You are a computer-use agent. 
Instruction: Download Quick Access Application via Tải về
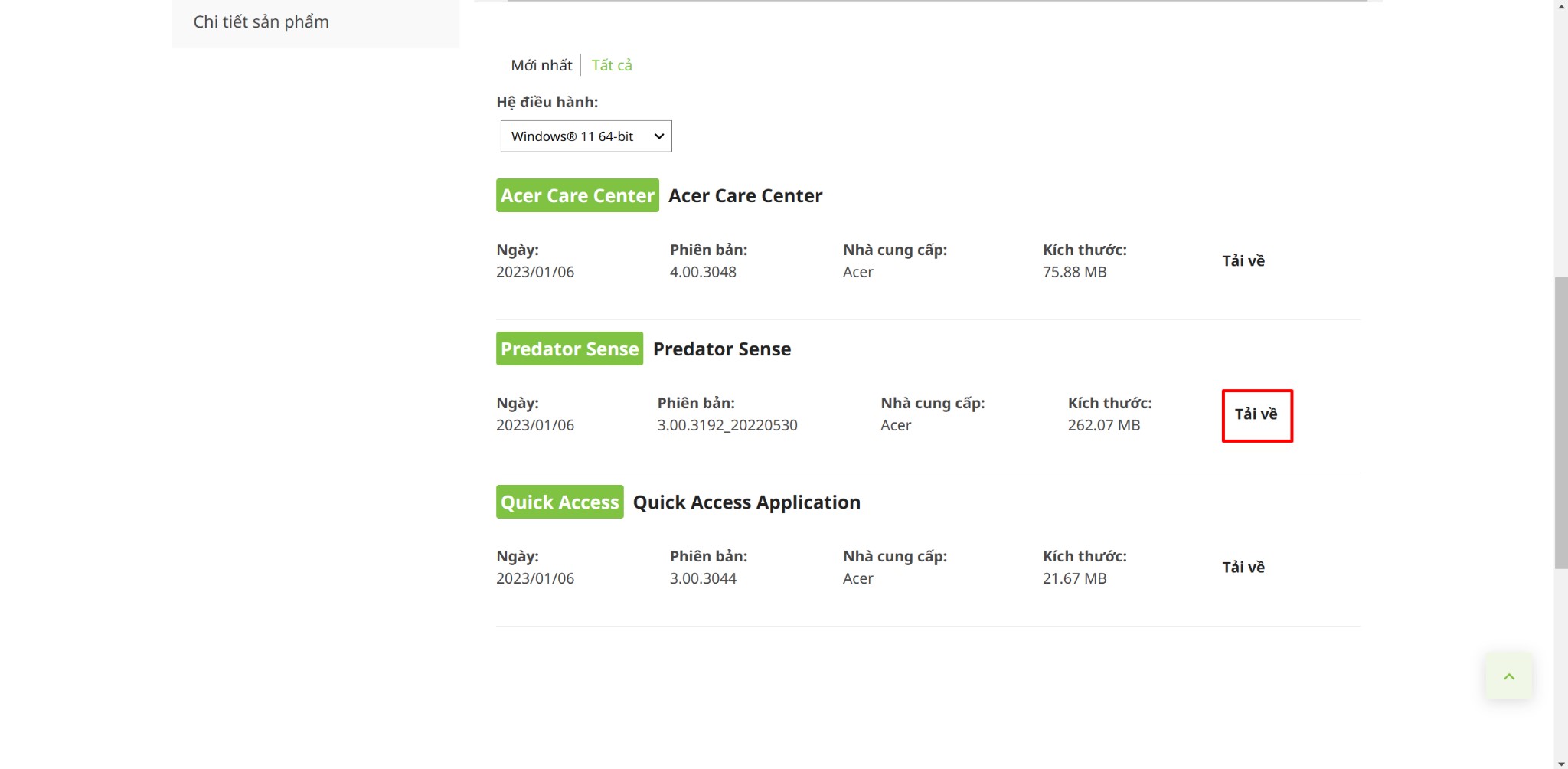tap(1243, 568)
